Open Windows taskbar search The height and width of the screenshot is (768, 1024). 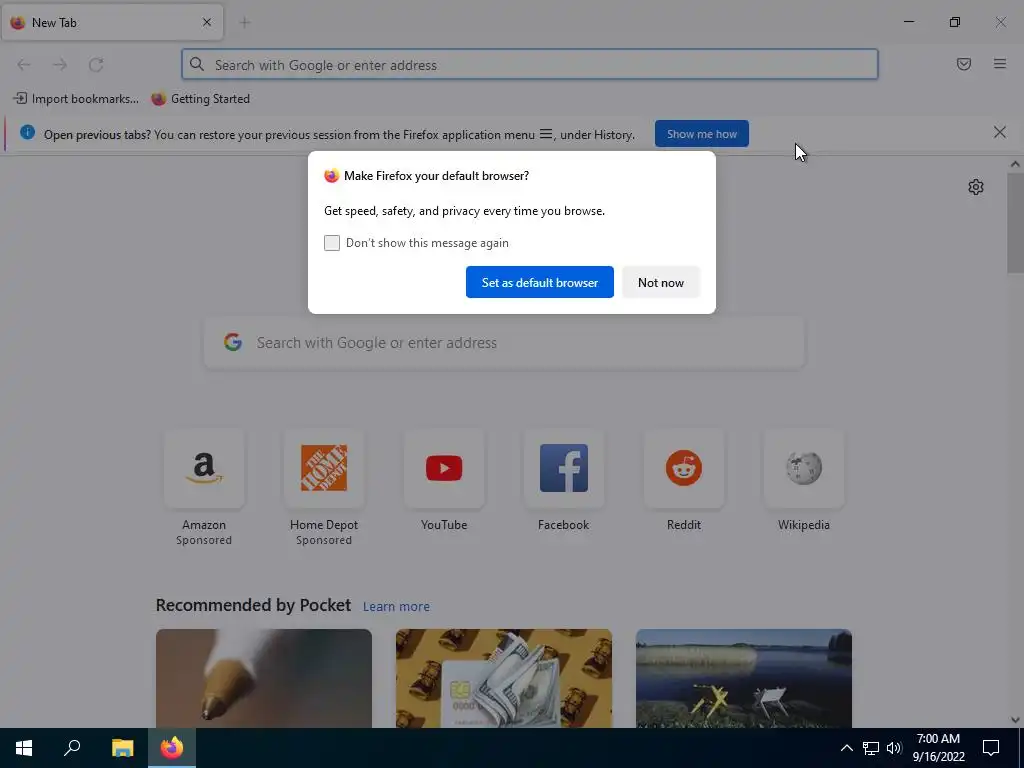coord(72,748)
